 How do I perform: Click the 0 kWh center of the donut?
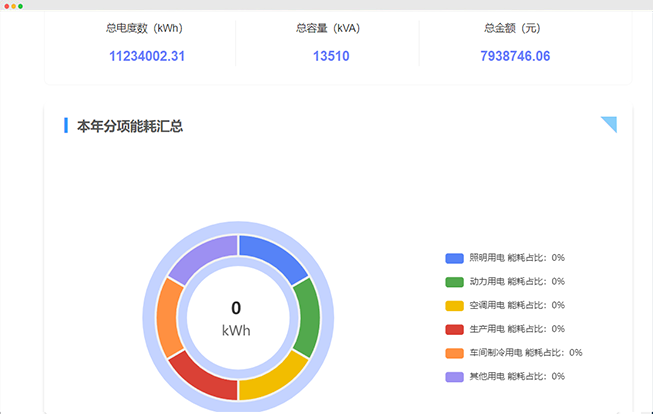coord(236,318)
